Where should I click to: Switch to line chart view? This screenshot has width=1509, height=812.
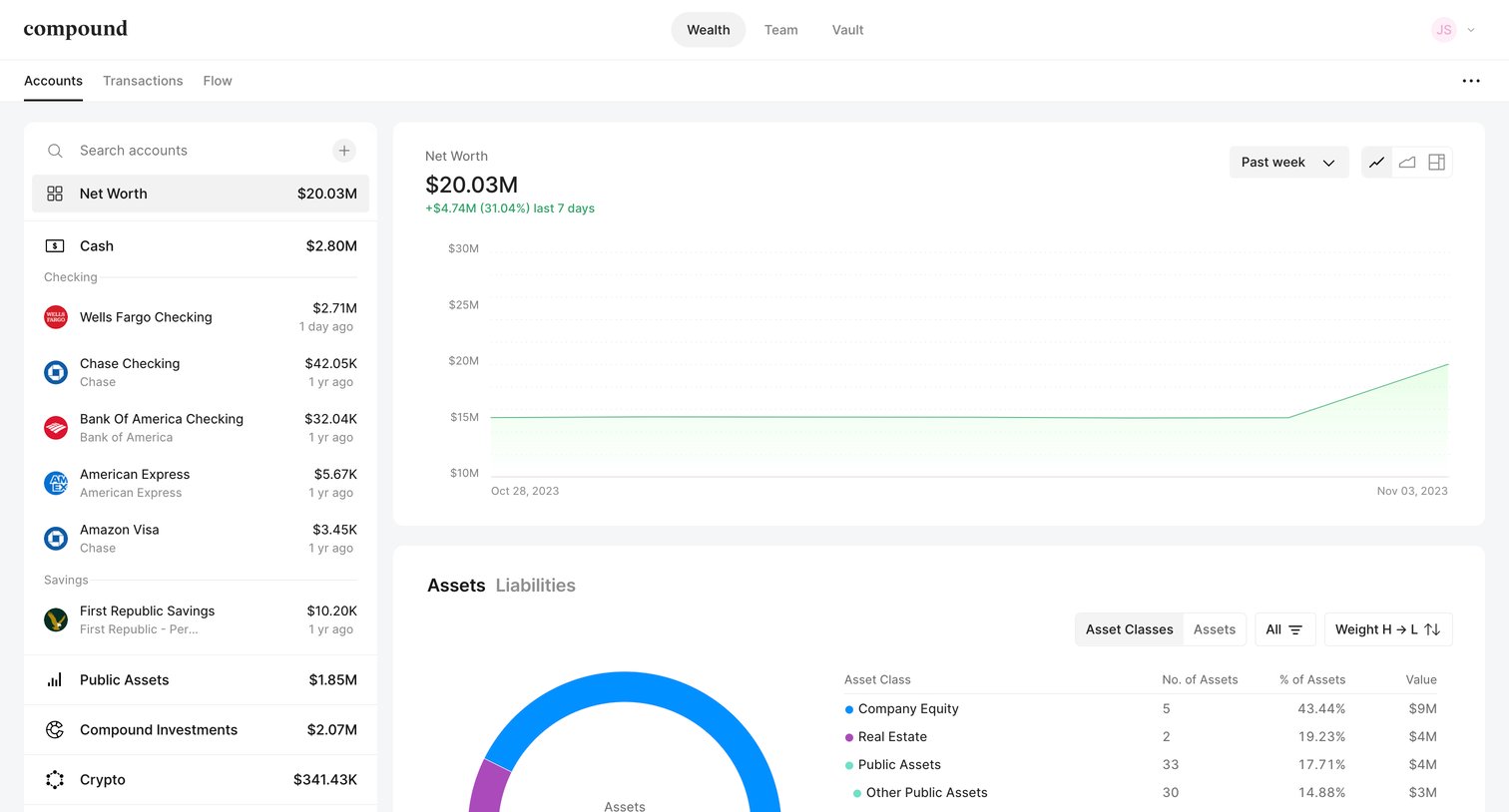1377,163
